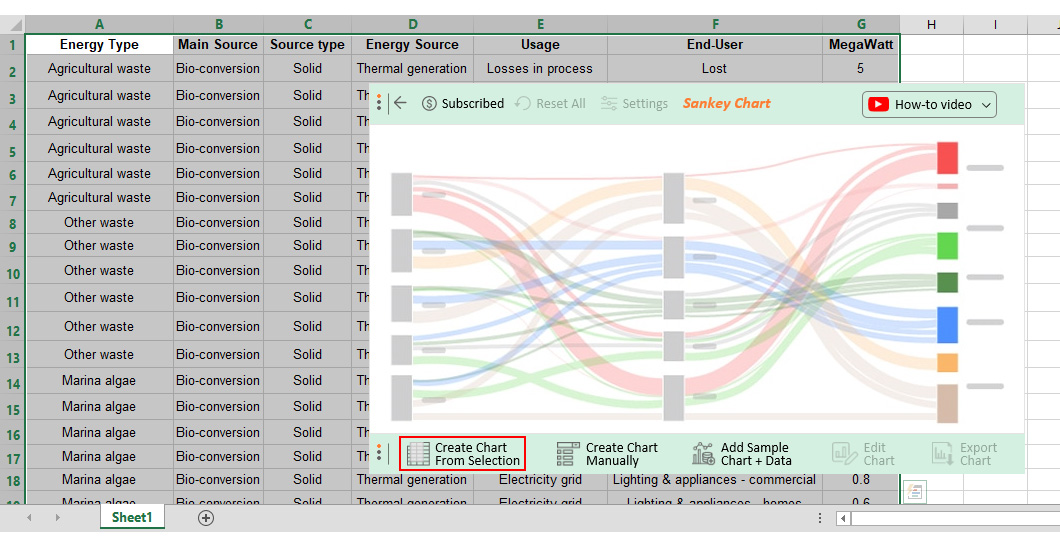The width and height of the screenshot is (1060, 547).
Task: Click the Subscribed dollar icon
Action: [429, 103]
